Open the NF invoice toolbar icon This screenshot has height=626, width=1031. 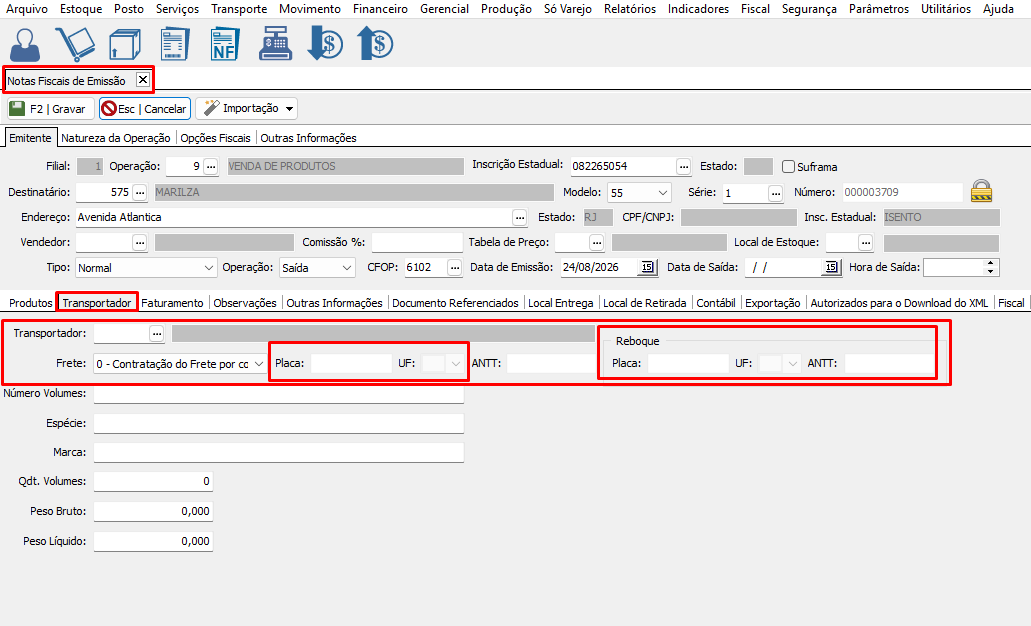224,45
